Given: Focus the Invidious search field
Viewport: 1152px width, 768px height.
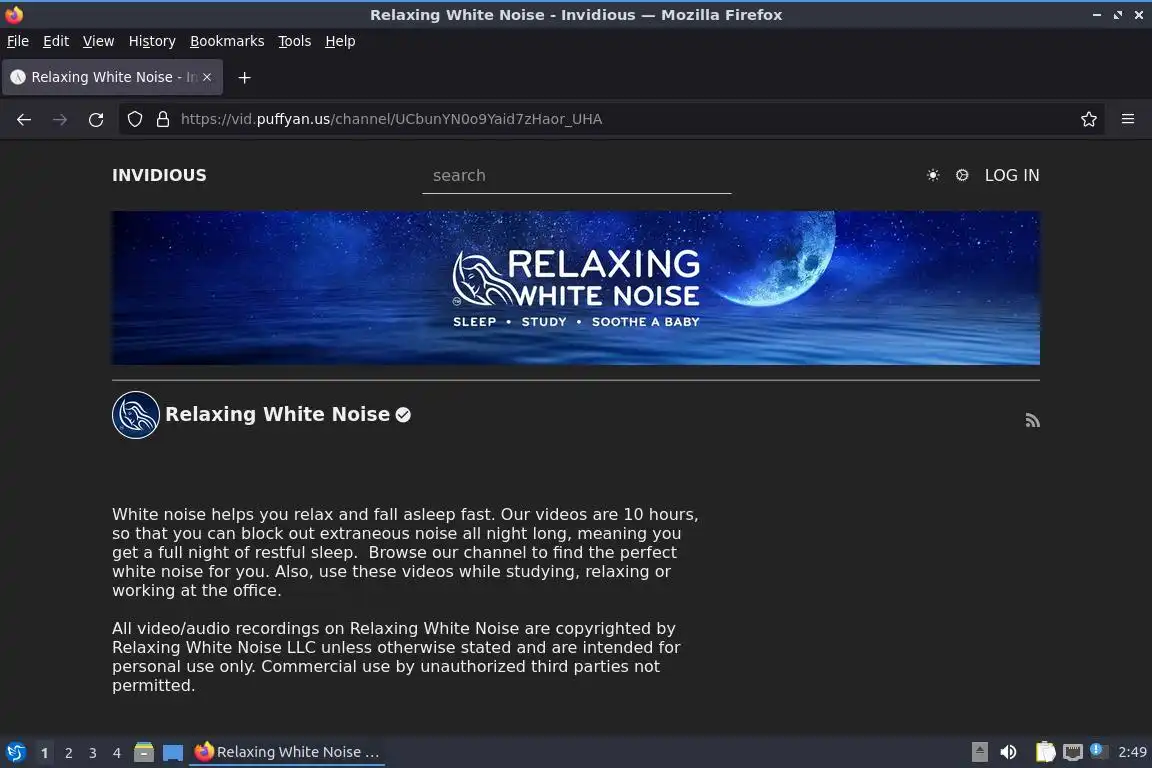Looking at the screenshot, I should click(577, 176).
